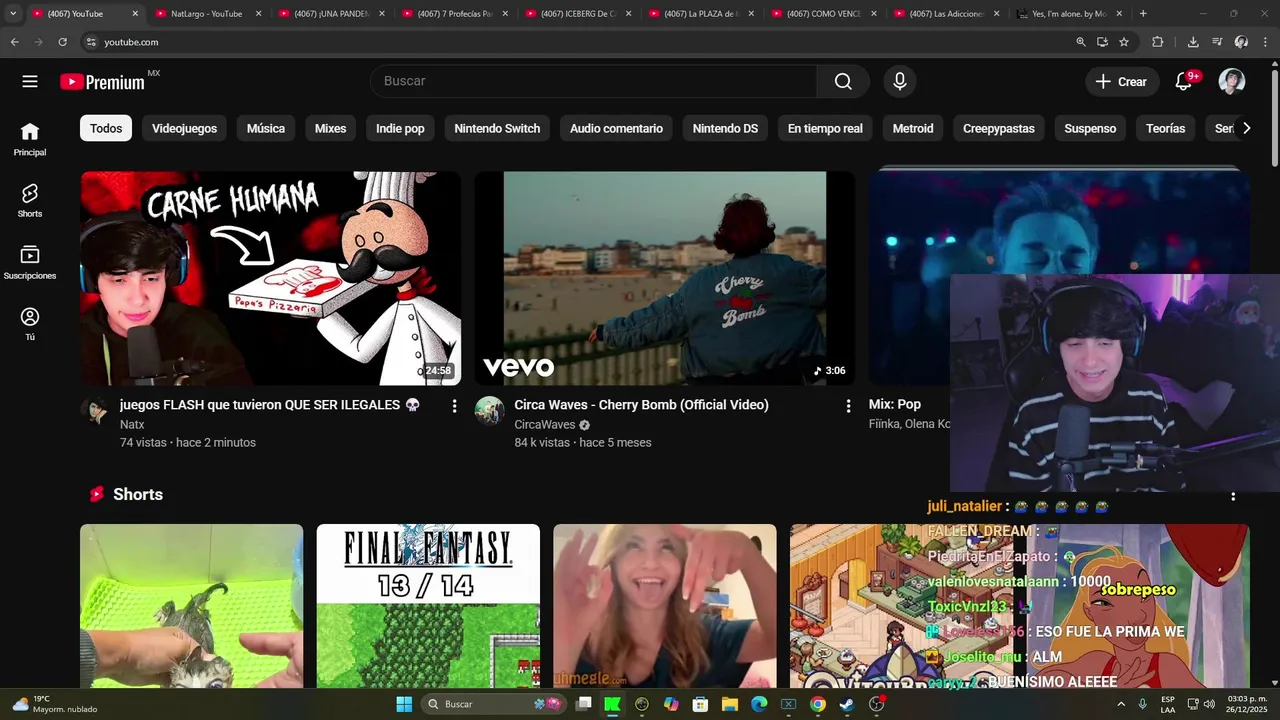Viewport: 1280px width, 720px height.
Task: Open browser extensions puzzle icon
Action: (1158, 42)
